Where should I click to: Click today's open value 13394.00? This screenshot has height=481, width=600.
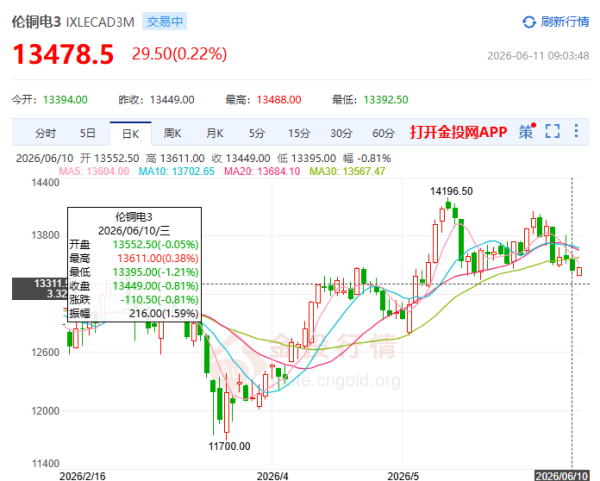[x=65, y=100]
